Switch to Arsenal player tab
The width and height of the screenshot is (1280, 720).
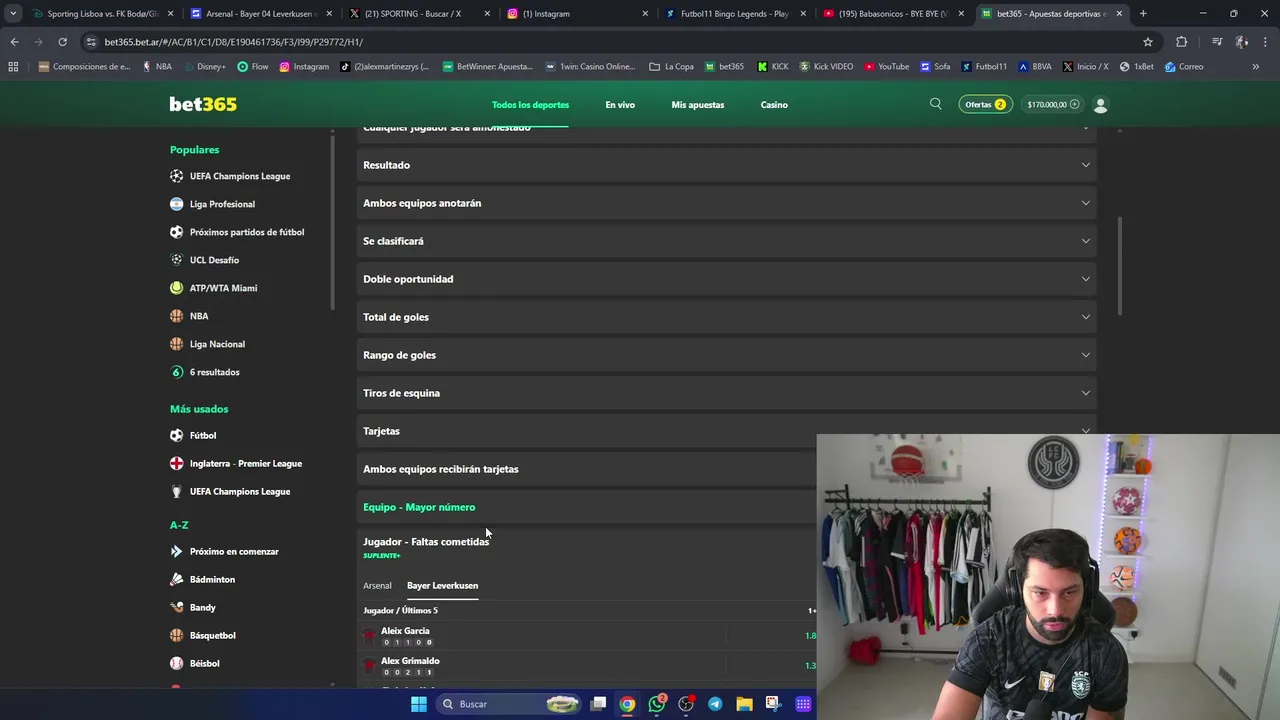click(x=377, y=586)
